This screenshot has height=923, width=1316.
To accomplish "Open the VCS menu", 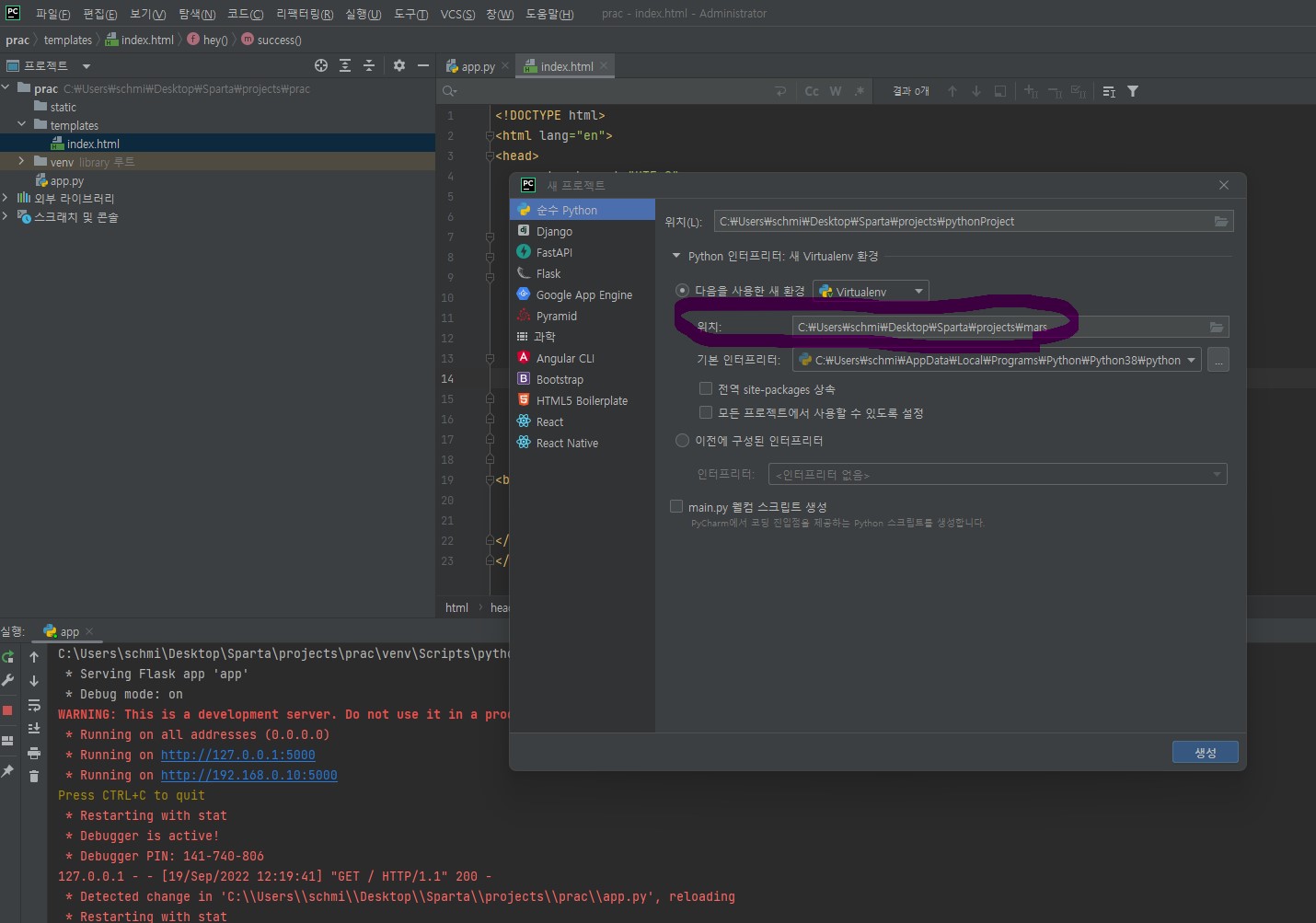I will tap(457, 14).
